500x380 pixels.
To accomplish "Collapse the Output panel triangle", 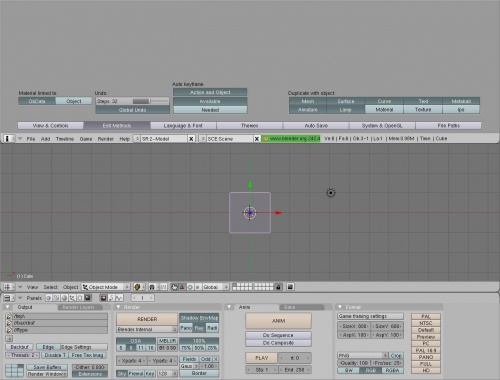I will pos(8,307).
